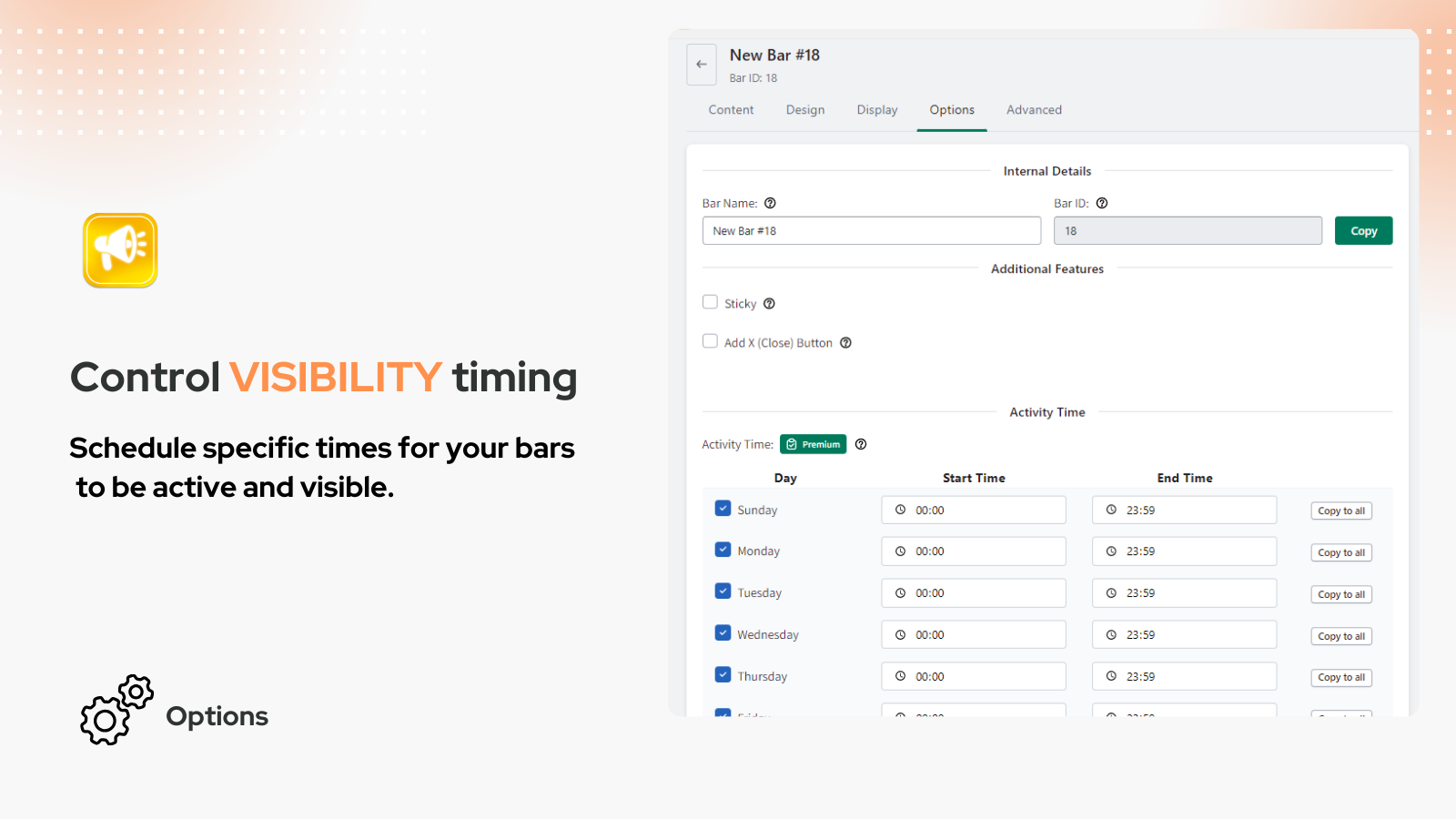1456x819 pixels.
Task: Click the clock icon in Sunday end time
Action: 1111,510
